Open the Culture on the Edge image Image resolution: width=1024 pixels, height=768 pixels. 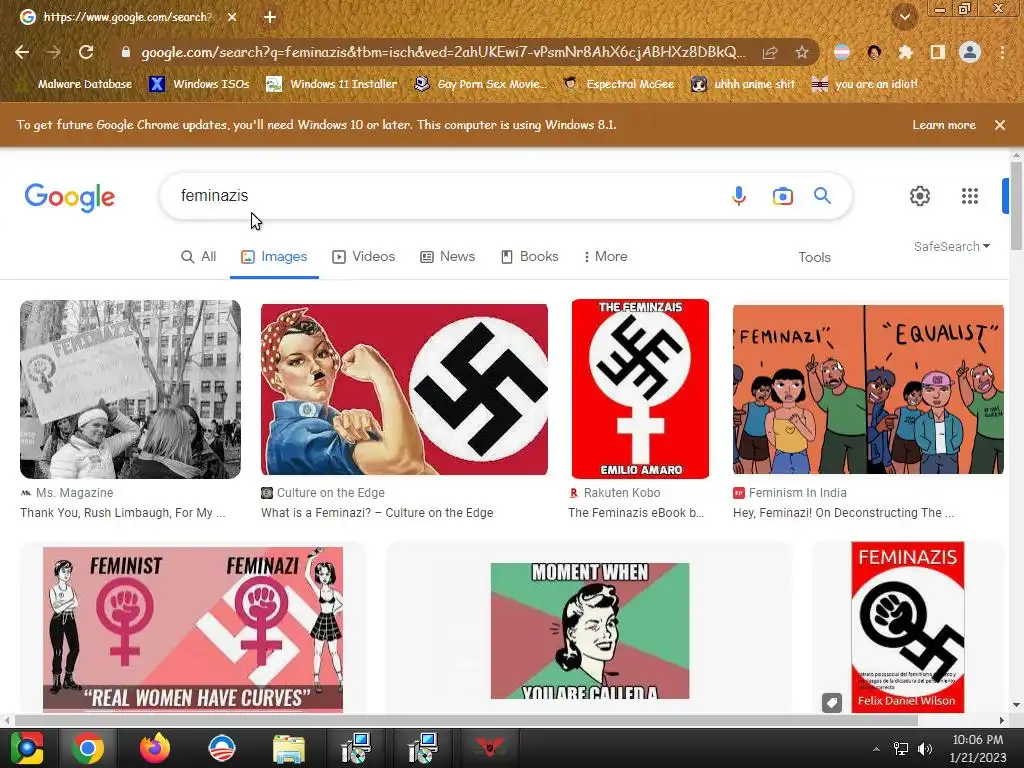pyautogui.click(x=404, y=389)
